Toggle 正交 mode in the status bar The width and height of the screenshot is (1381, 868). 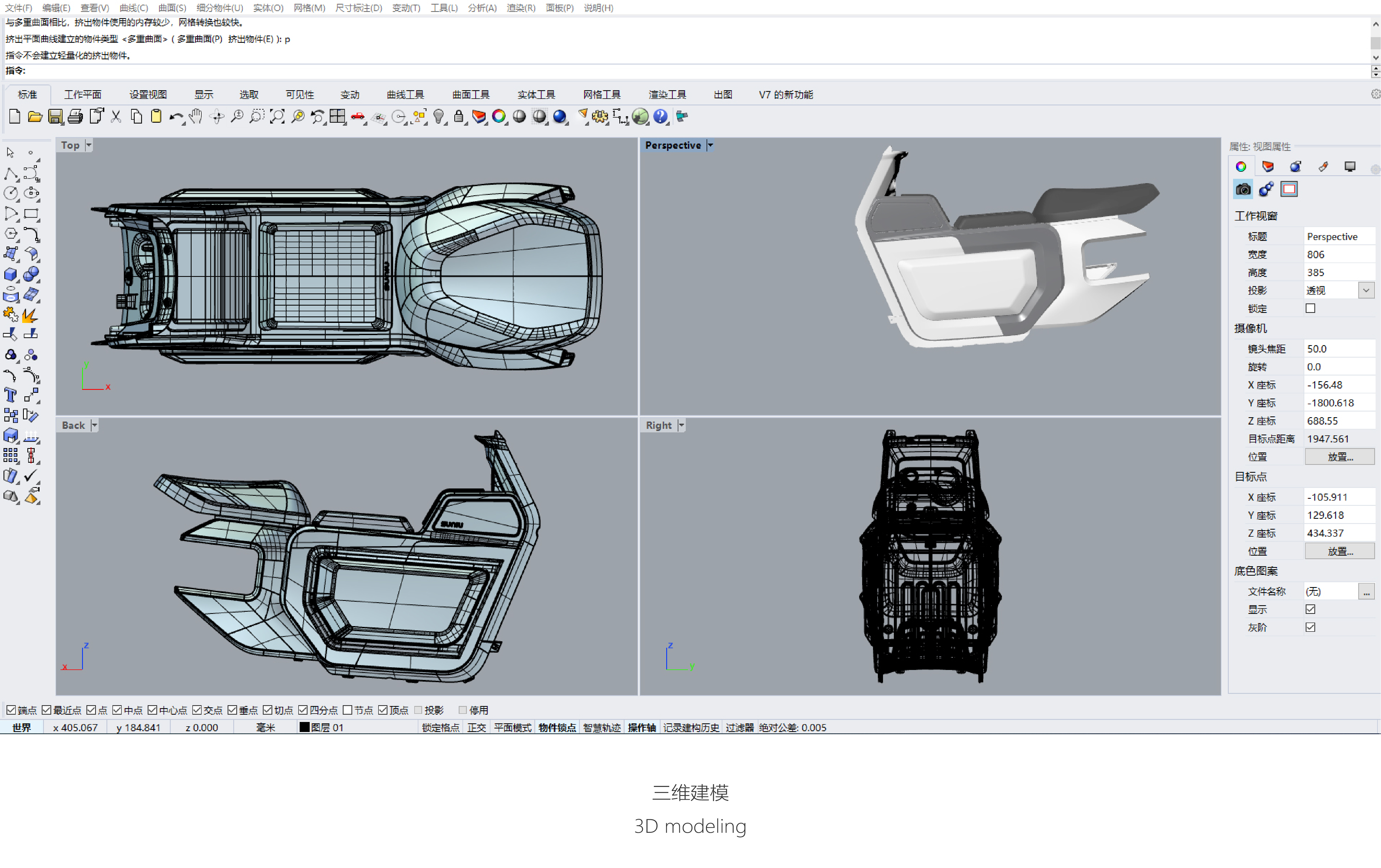[x=477, y=727]
